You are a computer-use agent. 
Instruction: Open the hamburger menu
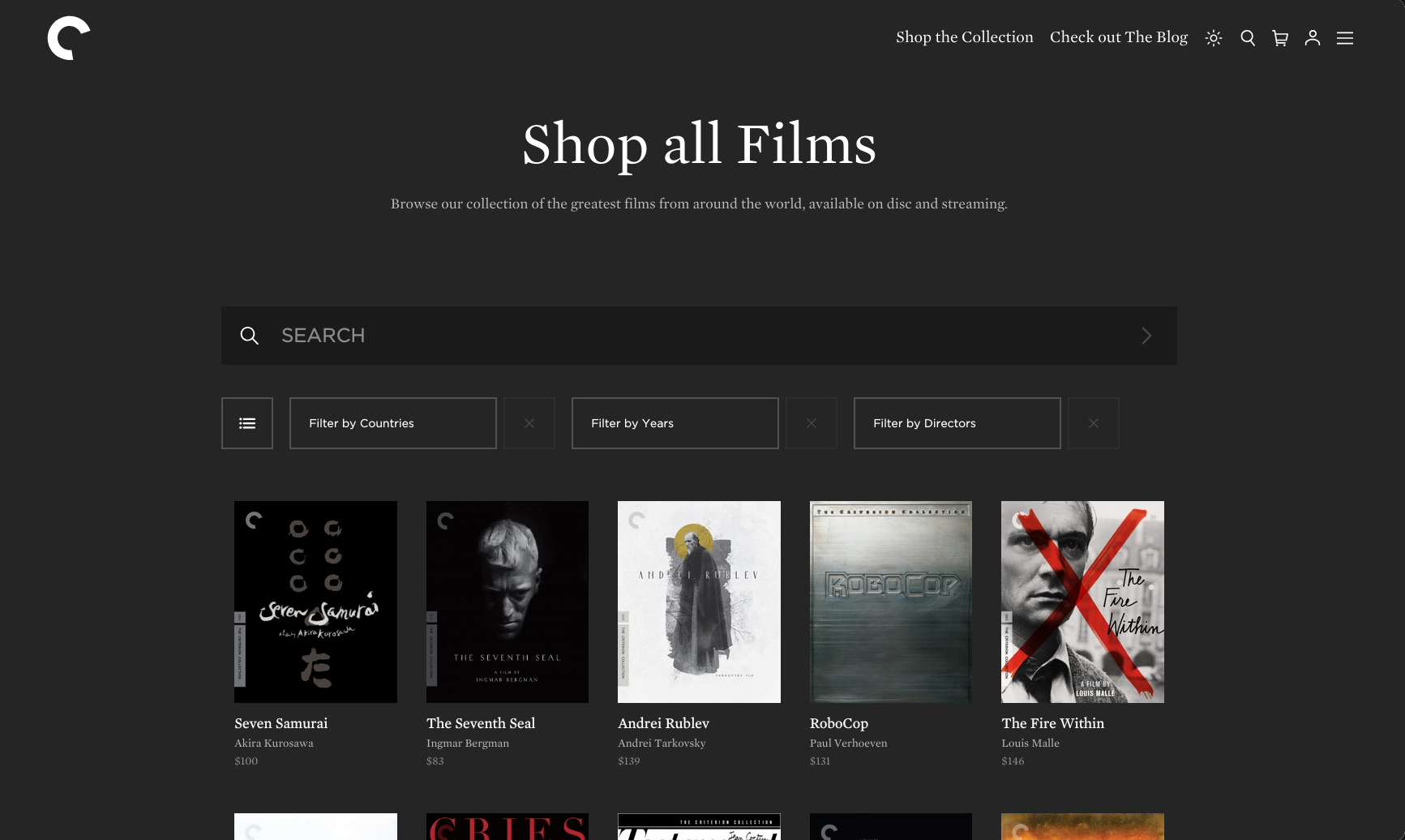point(1344,38)
